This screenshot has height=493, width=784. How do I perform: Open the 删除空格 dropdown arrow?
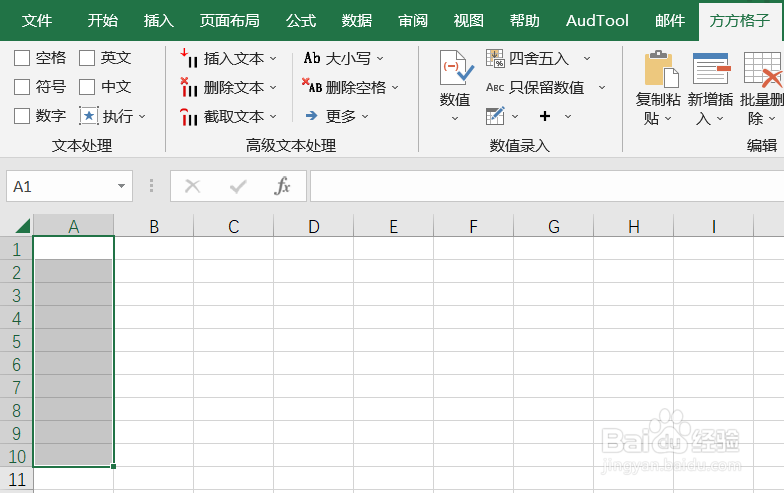[x=395, y=88]
